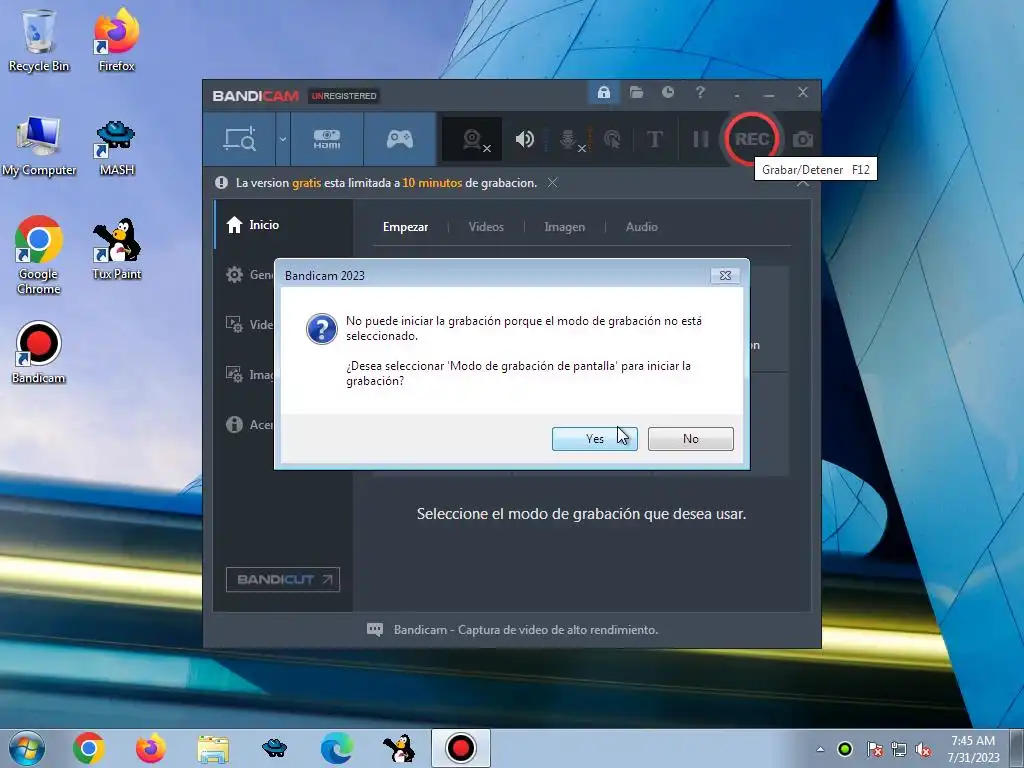Open output folder icon in title bar
1024x768 pixels.
(x=636, y=93)
